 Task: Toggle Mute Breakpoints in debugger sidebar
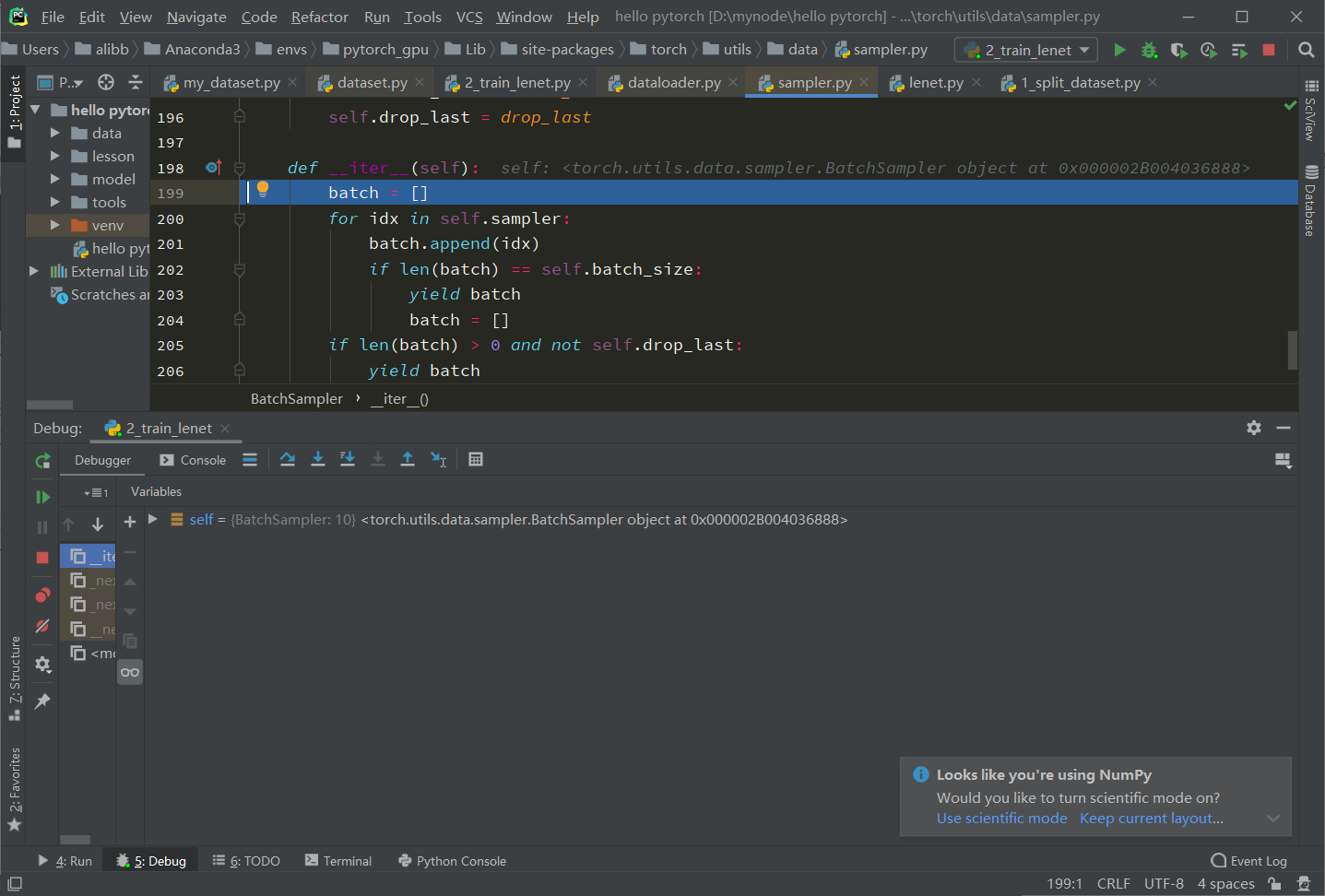click(x=42, y=626)
